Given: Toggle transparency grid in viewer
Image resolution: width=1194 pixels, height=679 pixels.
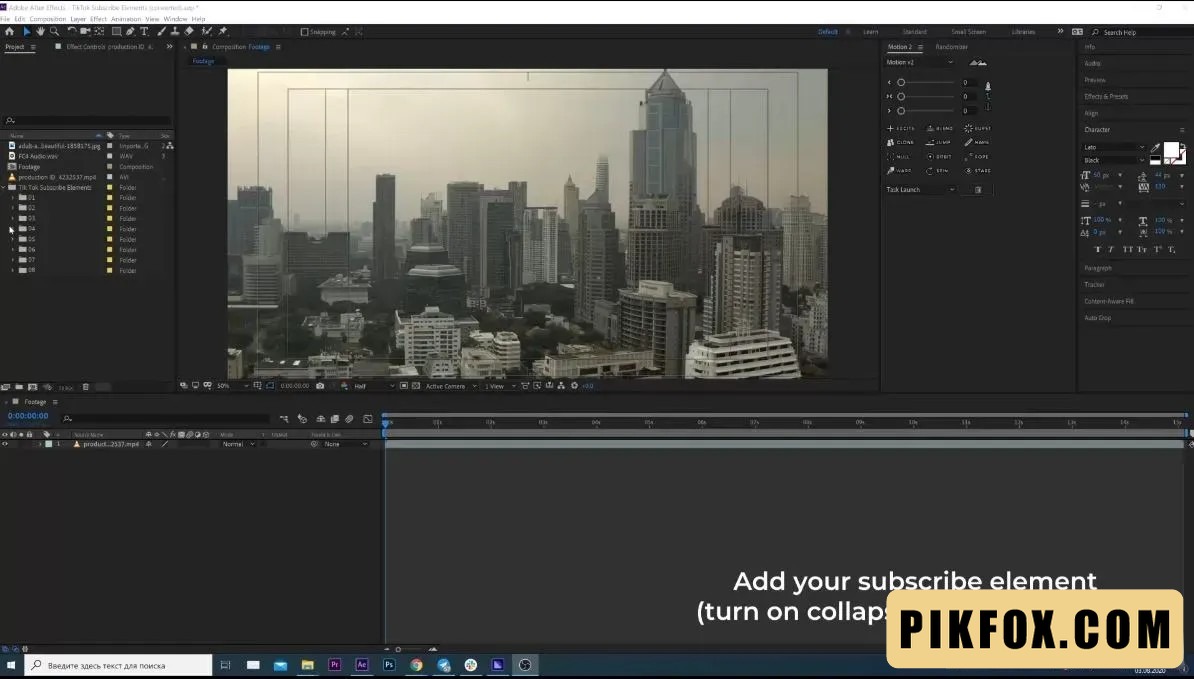Looking at the screenshot, I should coord(416,386).
